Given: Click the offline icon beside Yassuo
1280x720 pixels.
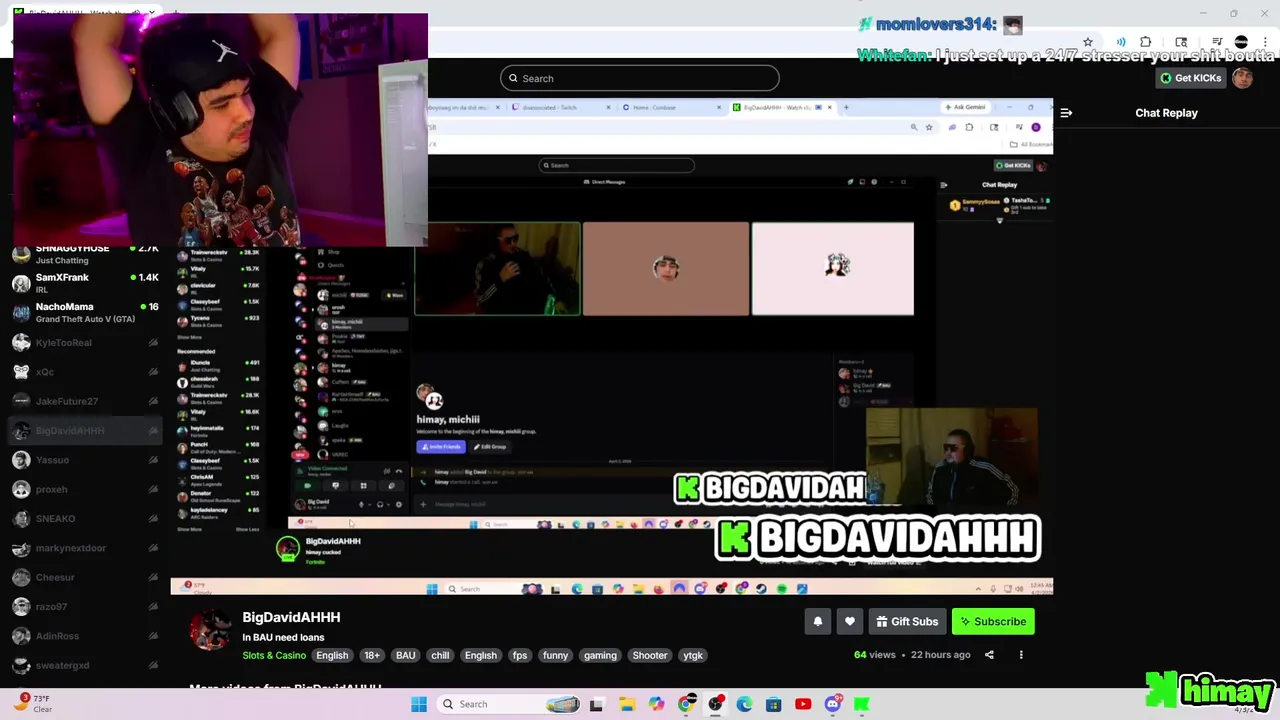Looking at the screenshot, I should point(153,460).
